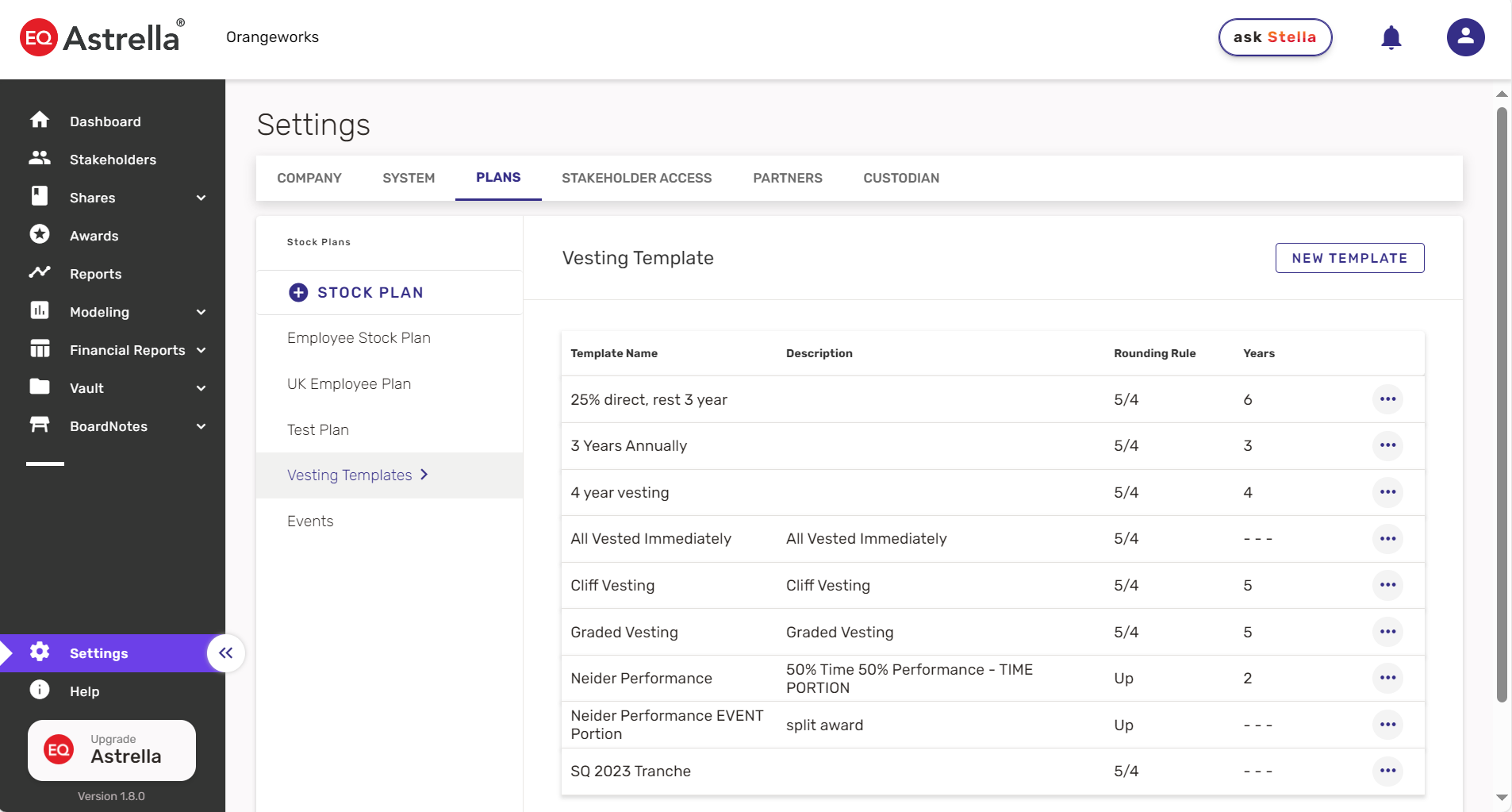Open actions menu for 4 year vesting
Viewport: 1512px width, 812px height.
[x=1387, y=492]
